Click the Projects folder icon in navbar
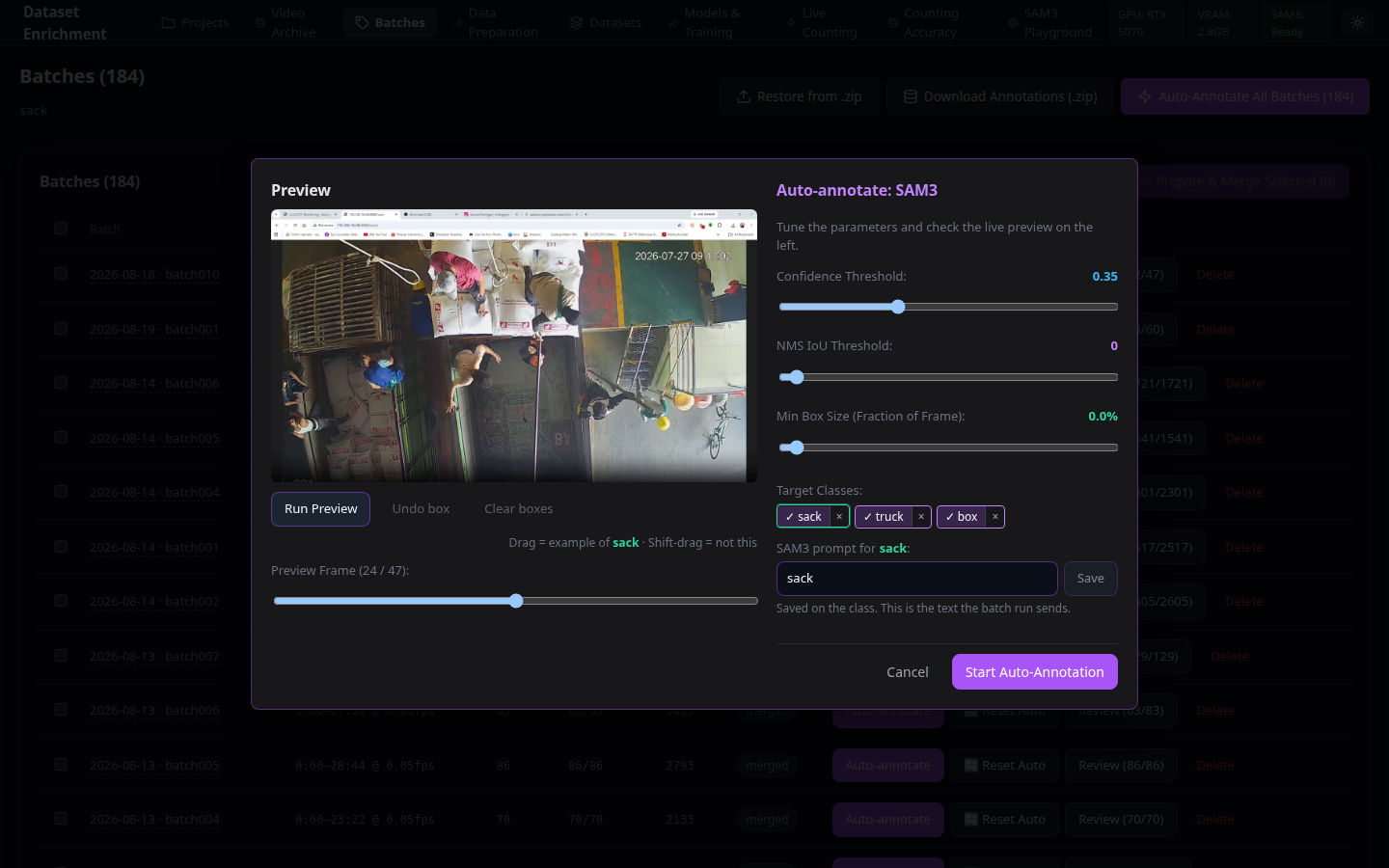Screen dimensions: 1389x868 coord(169,22)
